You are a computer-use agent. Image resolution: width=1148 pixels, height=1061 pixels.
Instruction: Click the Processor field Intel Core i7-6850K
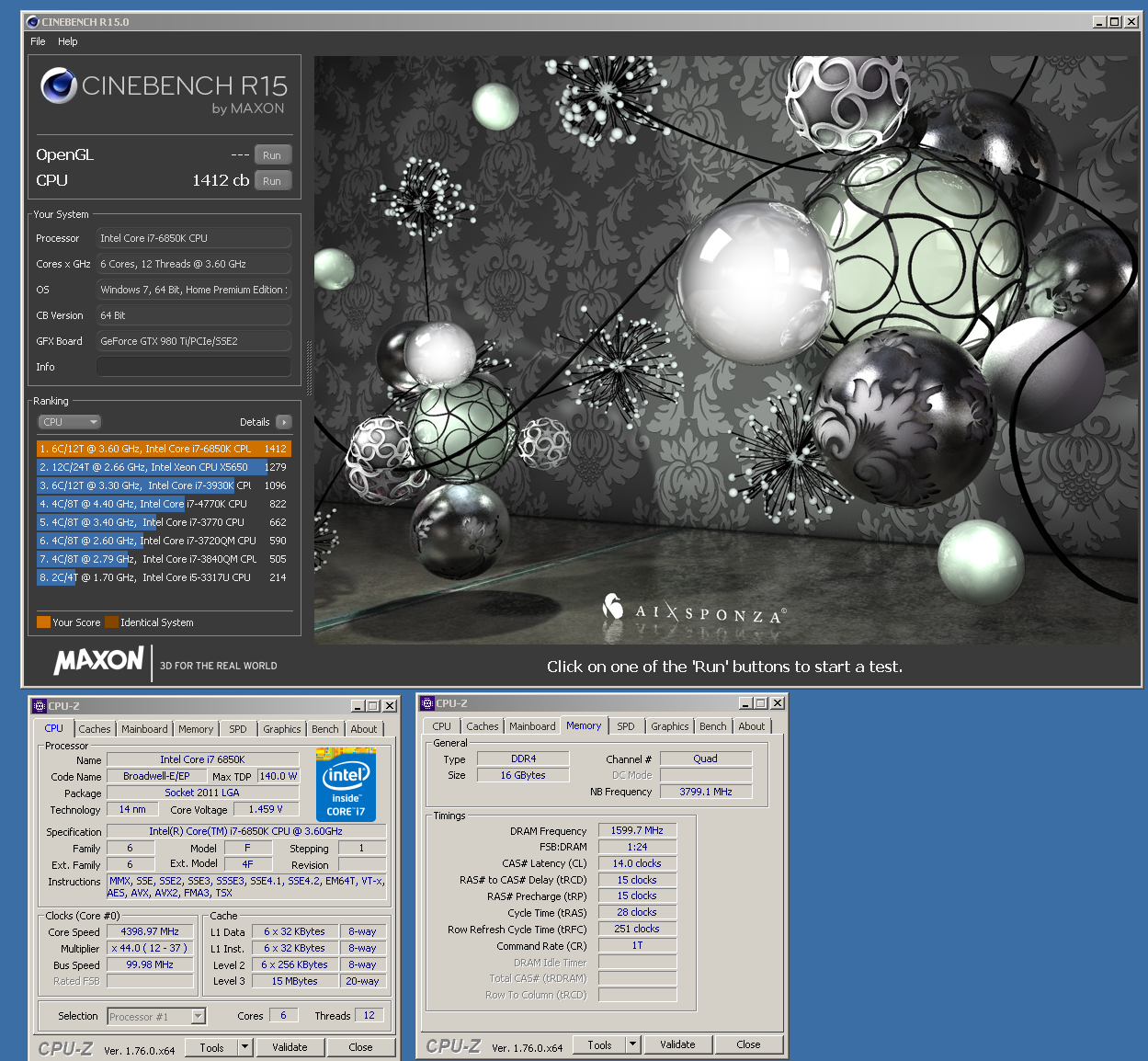[x=194, y=238]
